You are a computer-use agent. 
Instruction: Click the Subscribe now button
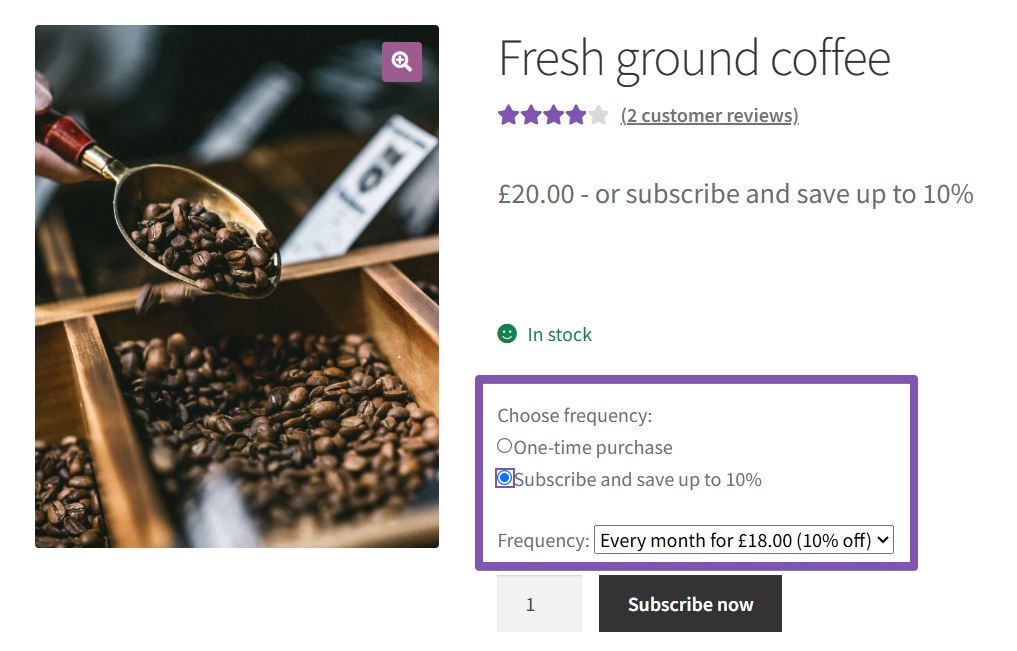pyautogui.click(x=690, y=603)
